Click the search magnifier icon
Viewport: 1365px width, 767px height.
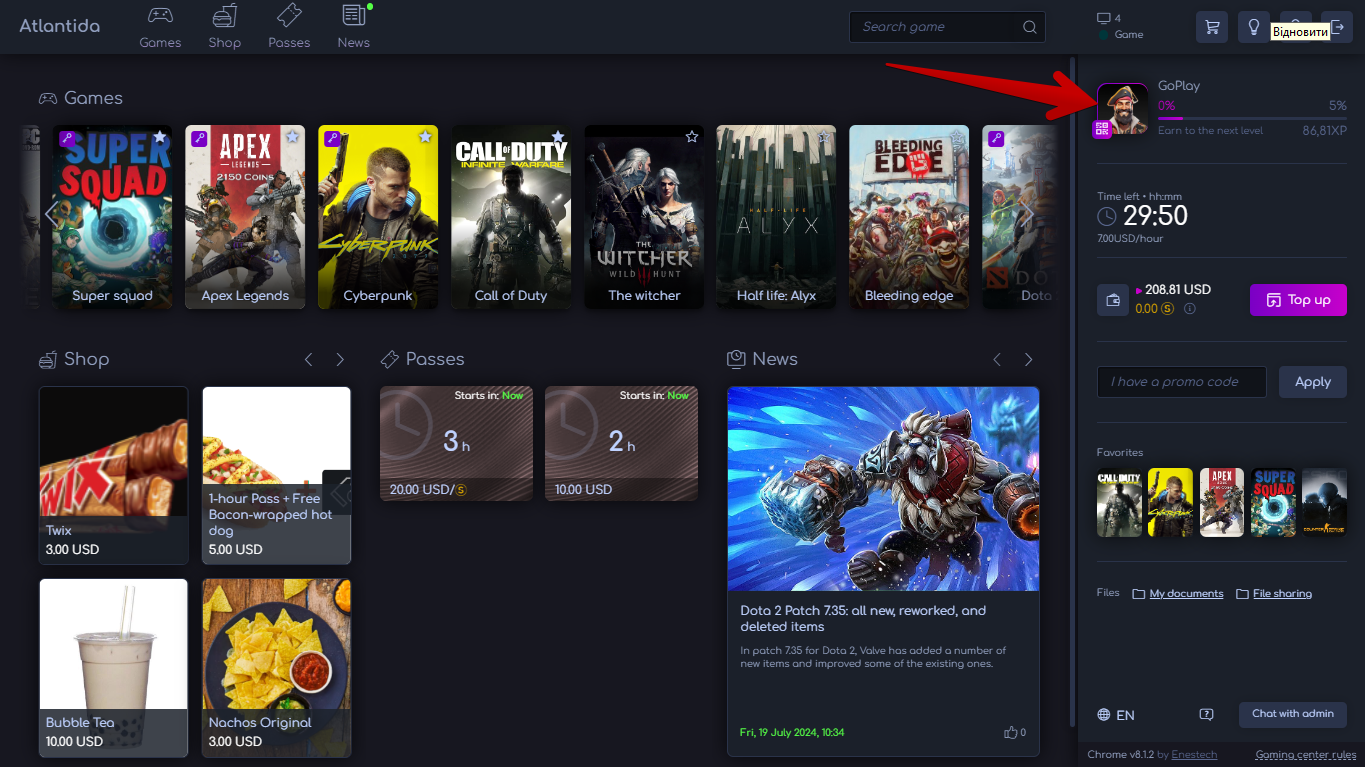[1030, 27]
